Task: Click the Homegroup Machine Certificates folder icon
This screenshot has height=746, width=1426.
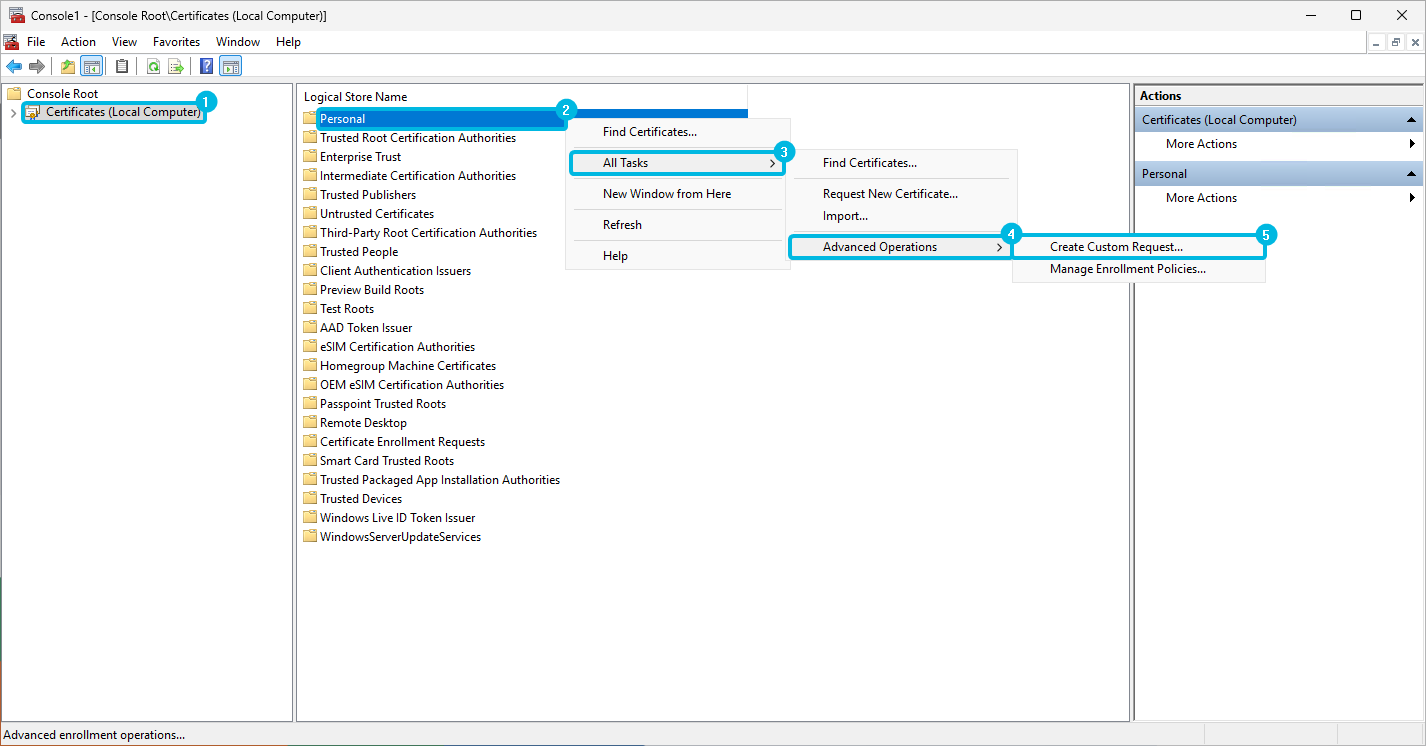Action: coord(311,366)
